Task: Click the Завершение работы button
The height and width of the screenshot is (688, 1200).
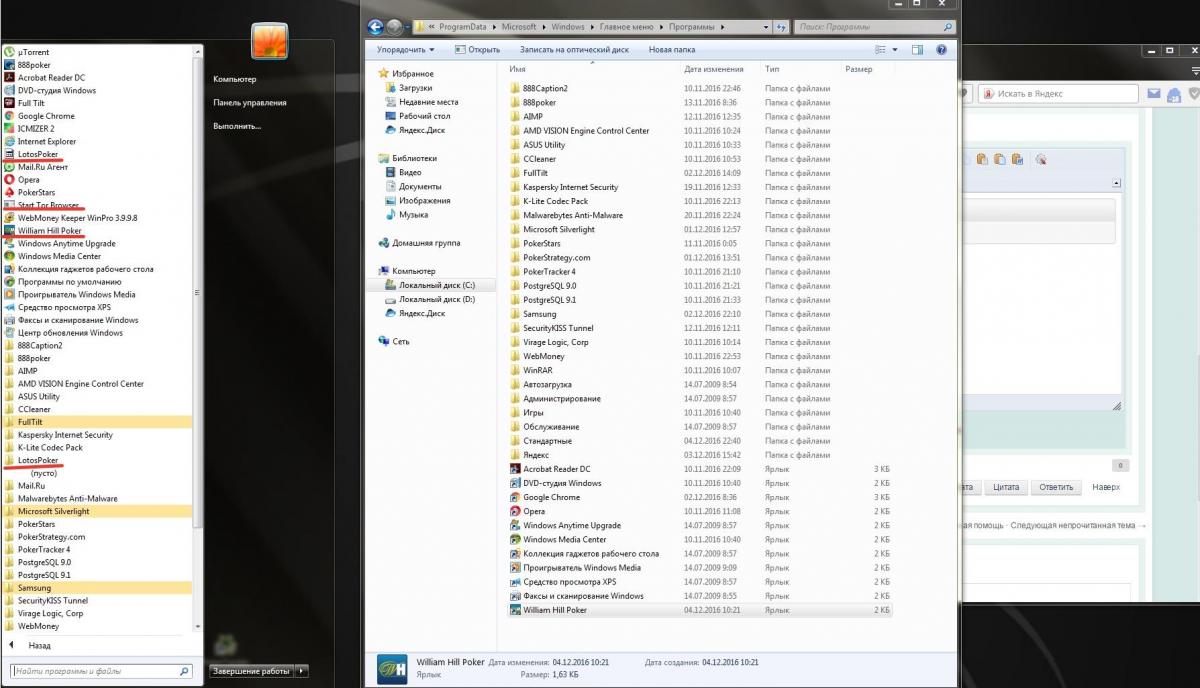Action: (x=252, y=671)
